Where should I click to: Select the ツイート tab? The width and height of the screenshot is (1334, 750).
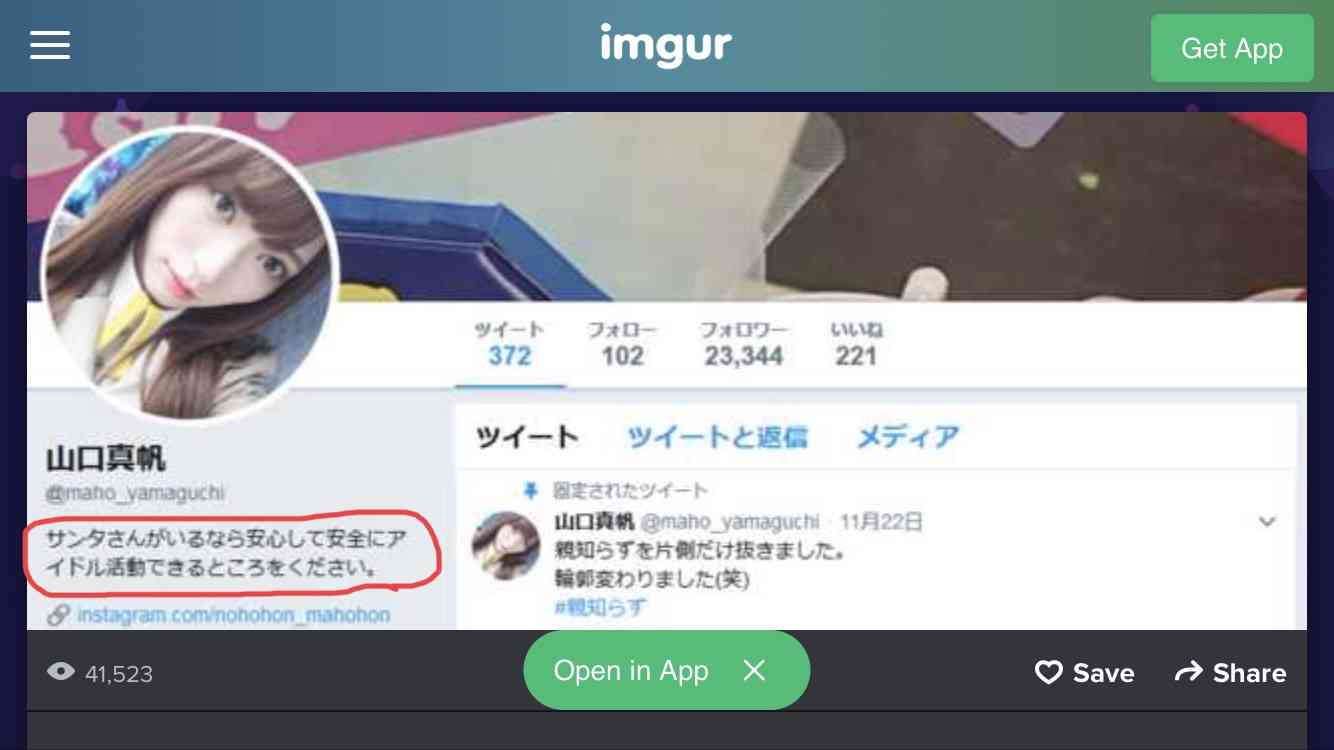[x=527, y=437]
